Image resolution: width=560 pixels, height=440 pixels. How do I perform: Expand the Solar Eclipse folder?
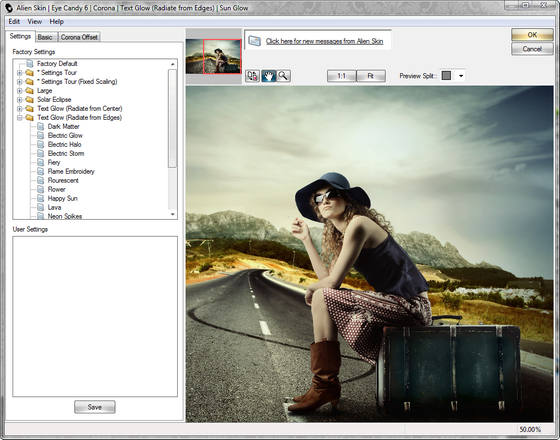pyautogui.click(x=20, y=100)
